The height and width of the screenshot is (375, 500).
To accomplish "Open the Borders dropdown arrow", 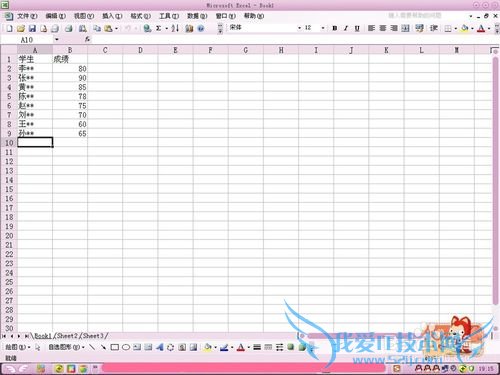I will (456, 28).
